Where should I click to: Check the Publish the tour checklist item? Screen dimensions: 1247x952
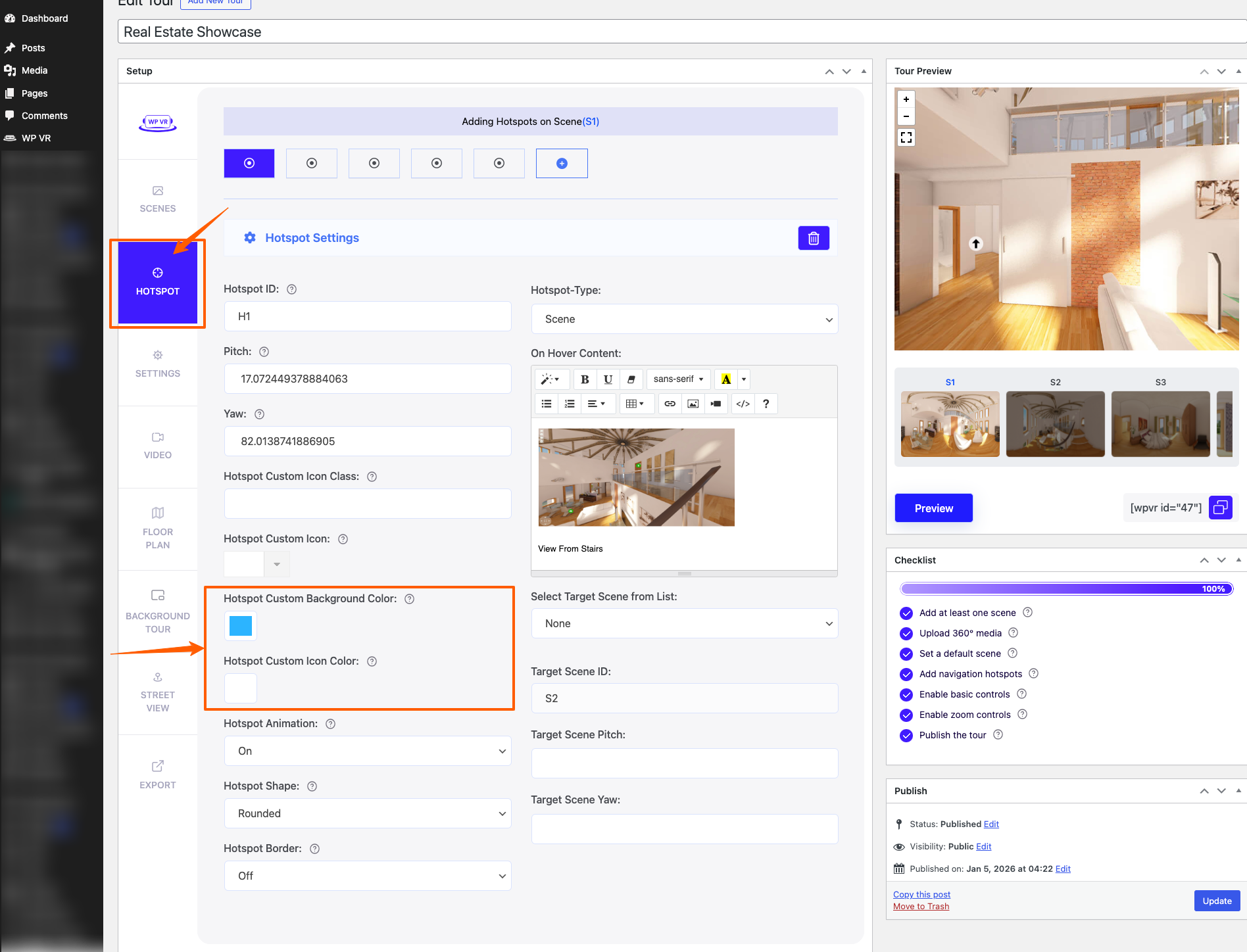906,735
